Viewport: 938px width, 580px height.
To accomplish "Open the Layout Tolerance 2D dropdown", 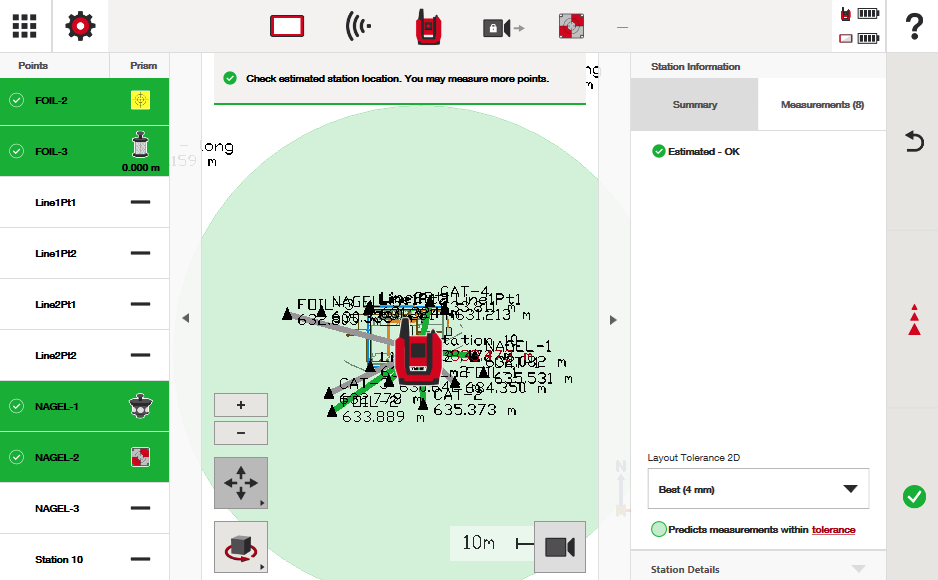I will 758,489.
